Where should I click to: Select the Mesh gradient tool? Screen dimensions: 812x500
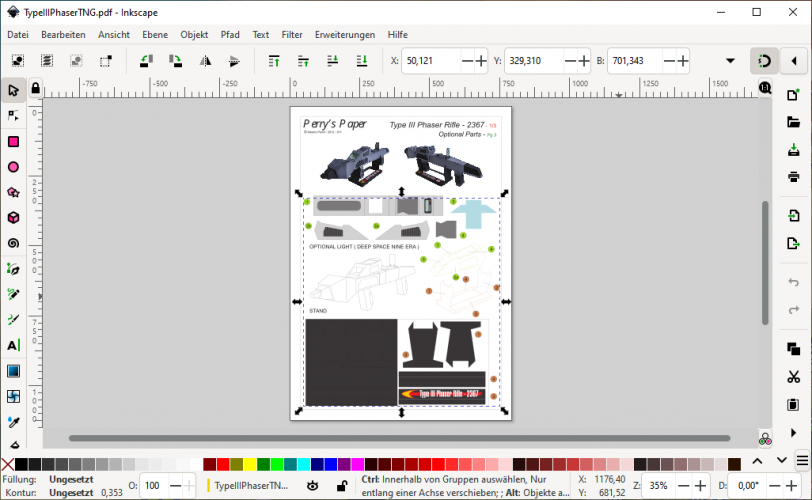coord(13,396)
